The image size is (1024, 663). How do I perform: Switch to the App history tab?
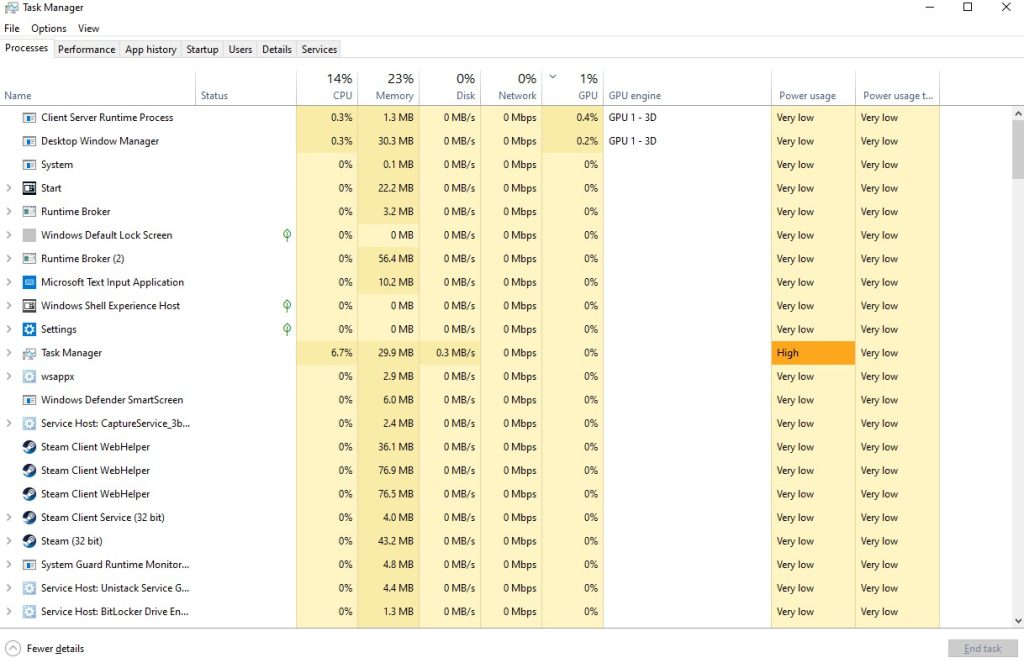point(151,50)
